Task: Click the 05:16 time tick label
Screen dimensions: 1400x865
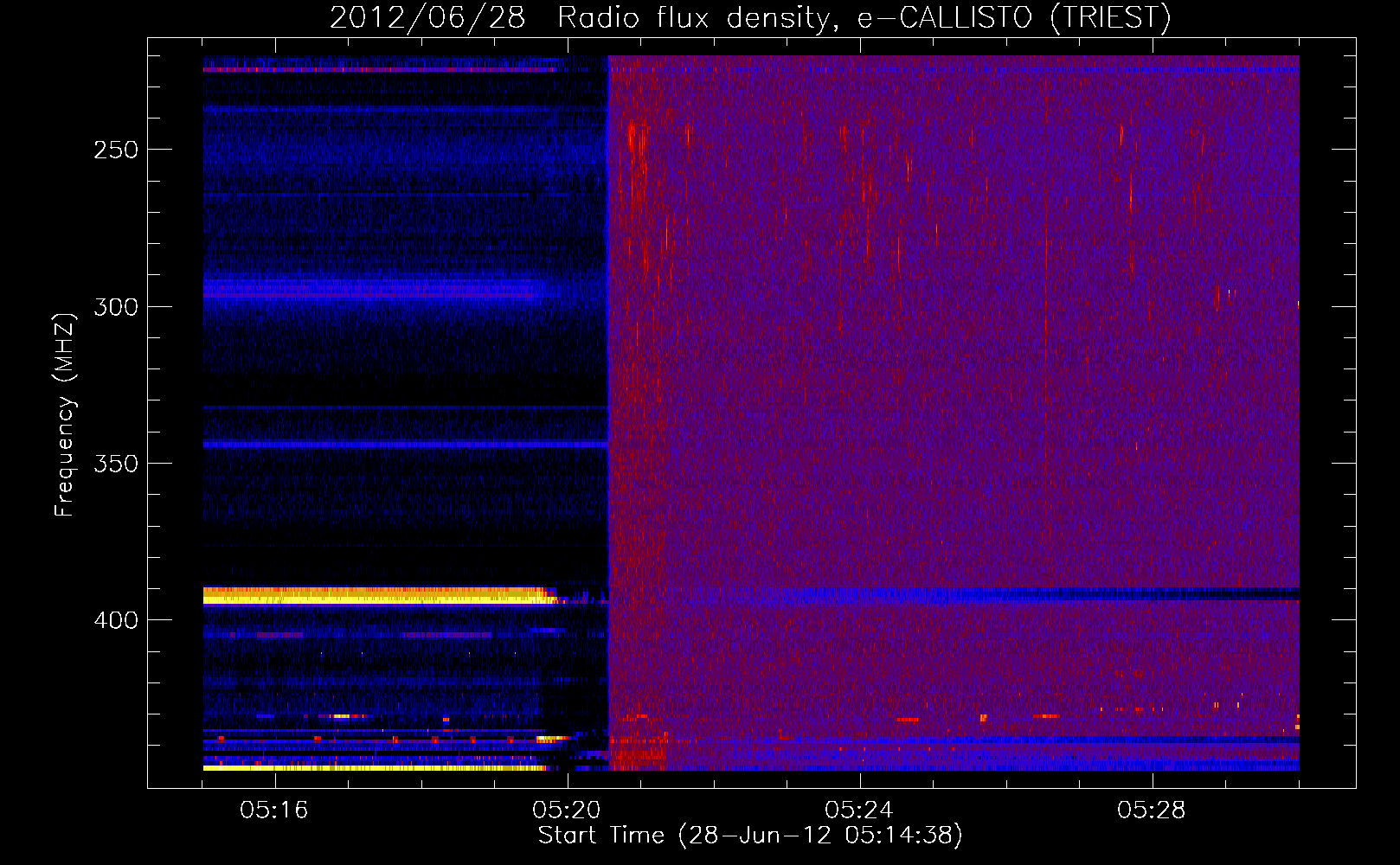Action: point(274,810)
